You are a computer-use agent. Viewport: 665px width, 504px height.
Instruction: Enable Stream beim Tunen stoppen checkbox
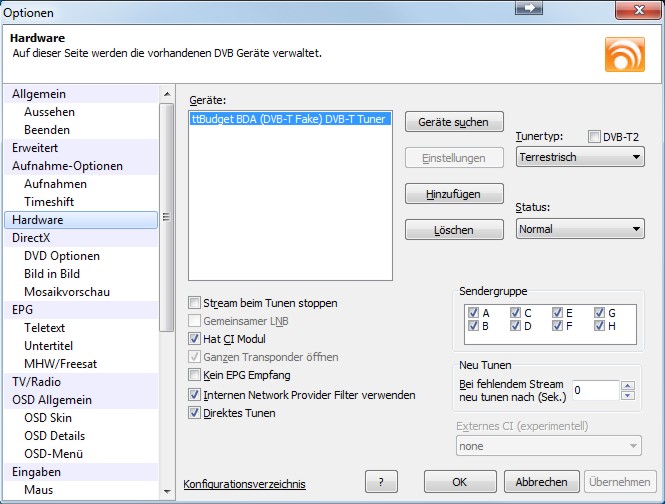pos(194,303)
